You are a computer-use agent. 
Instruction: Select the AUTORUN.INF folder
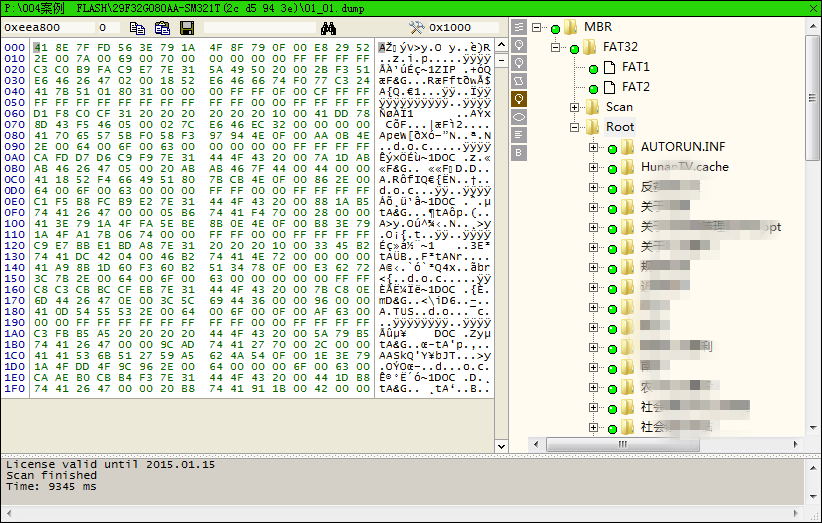(x=683, y=147)
